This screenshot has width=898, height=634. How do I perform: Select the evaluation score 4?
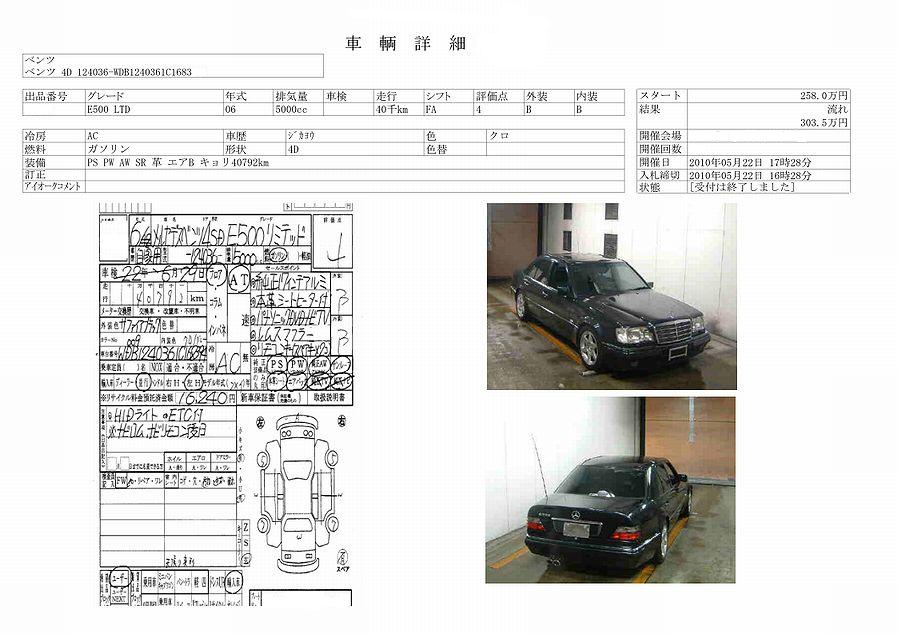tap(479, 109)
